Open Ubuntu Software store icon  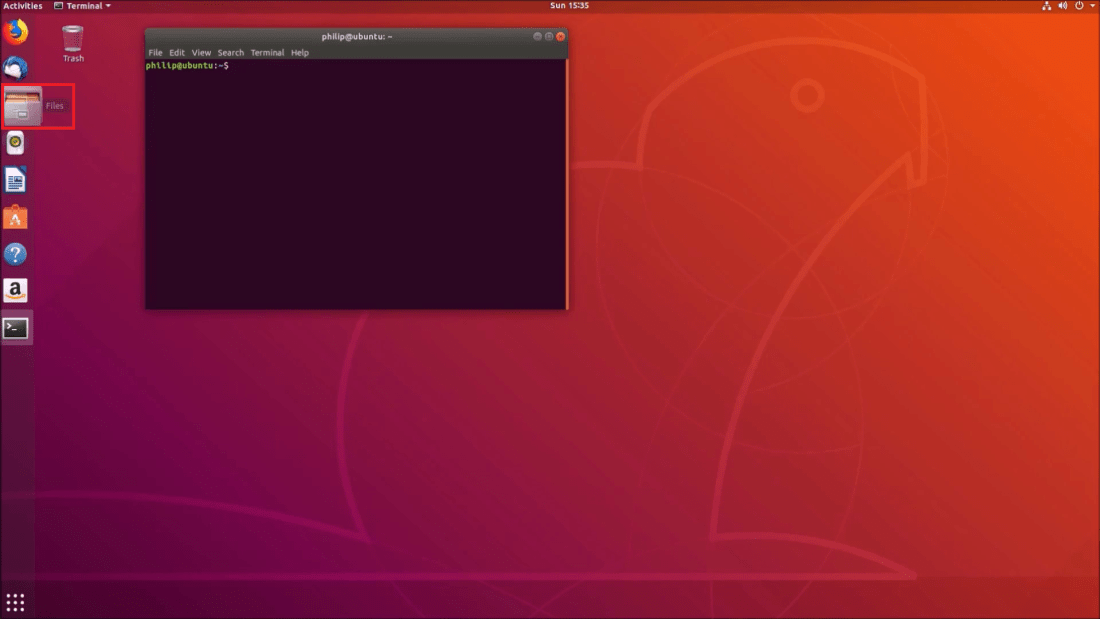[x=16, y=217]
